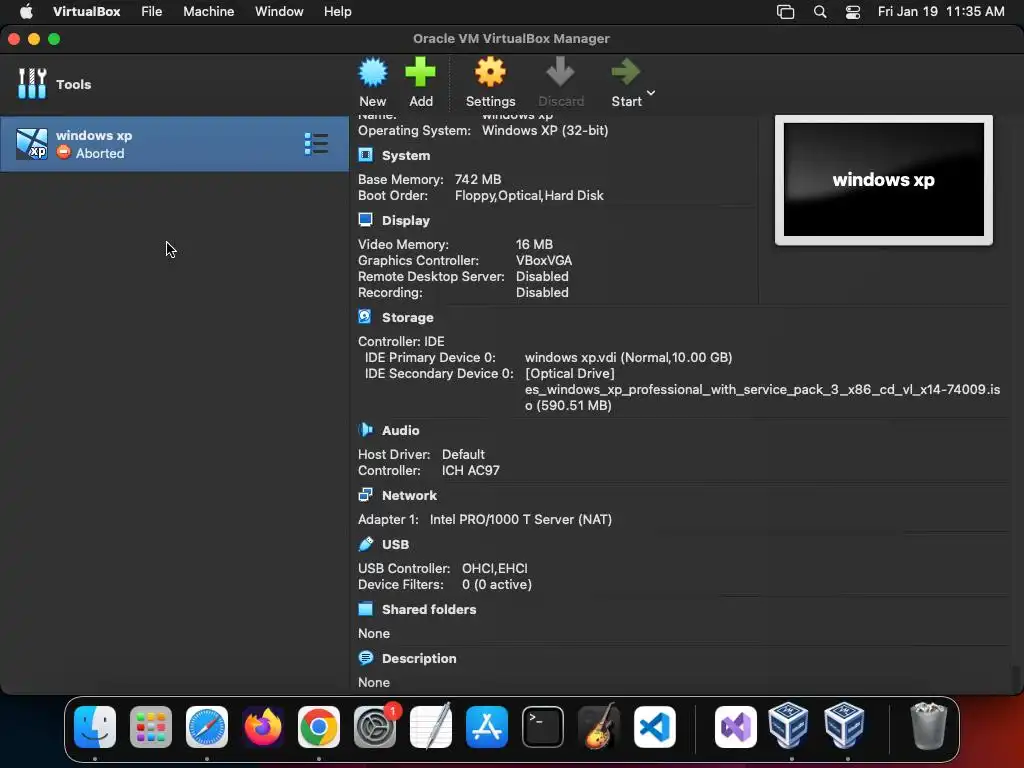Open Control Center in the menu bar
Image resolution: width=1024 pixels, height=768 pixels.
[852, 12]
